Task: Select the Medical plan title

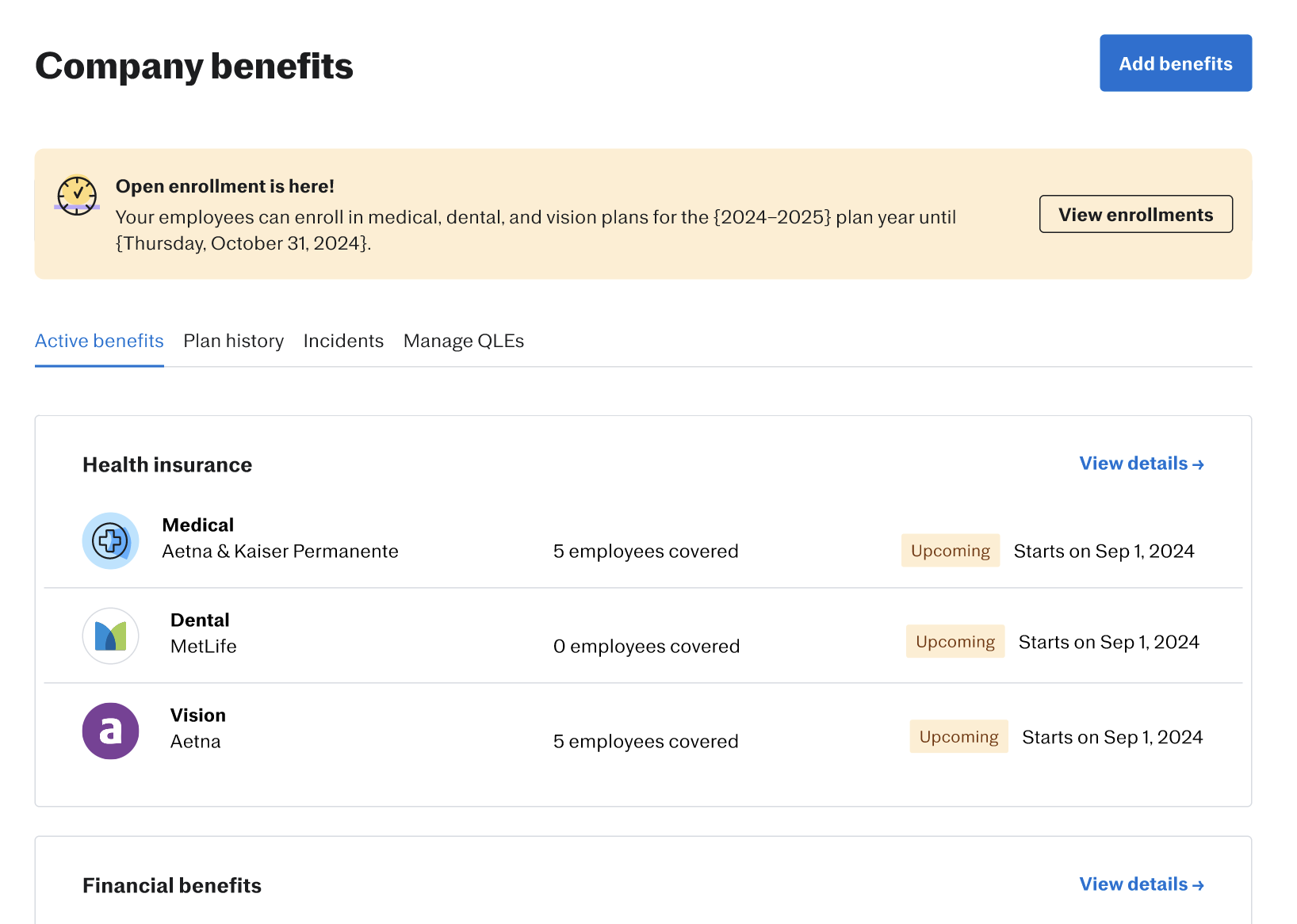Action: pyautogui.click(x=197, y=525)
